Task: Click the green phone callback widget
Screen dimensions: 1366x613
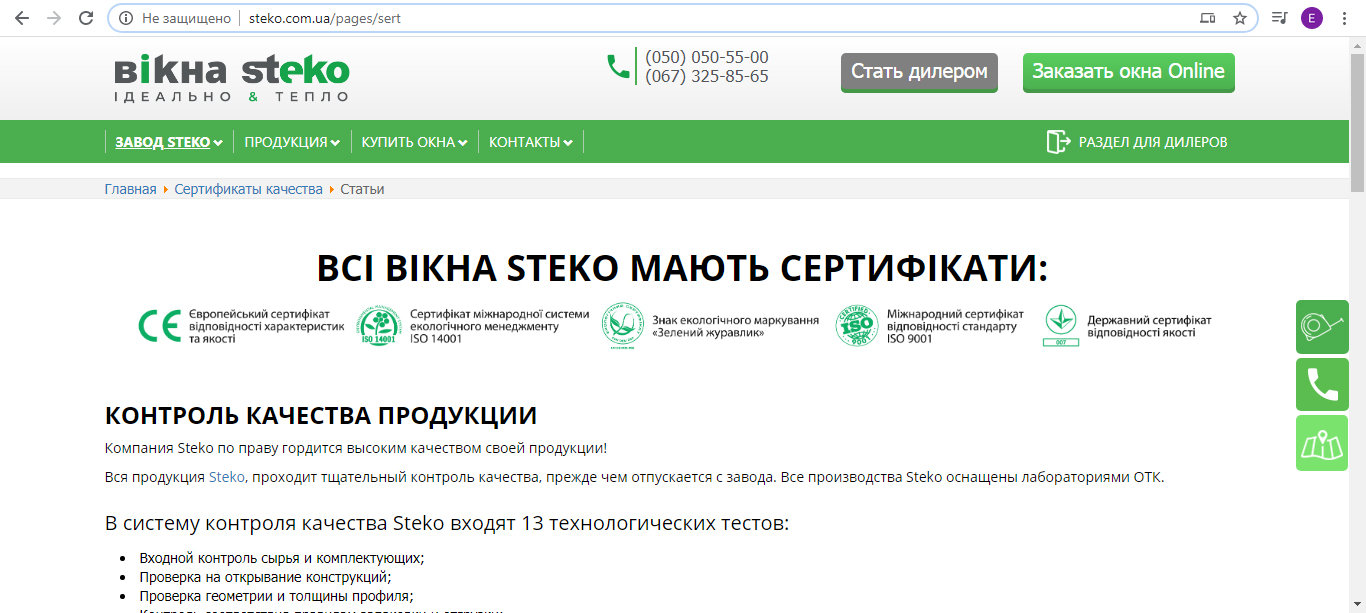Action: (x=1322, y=385)
